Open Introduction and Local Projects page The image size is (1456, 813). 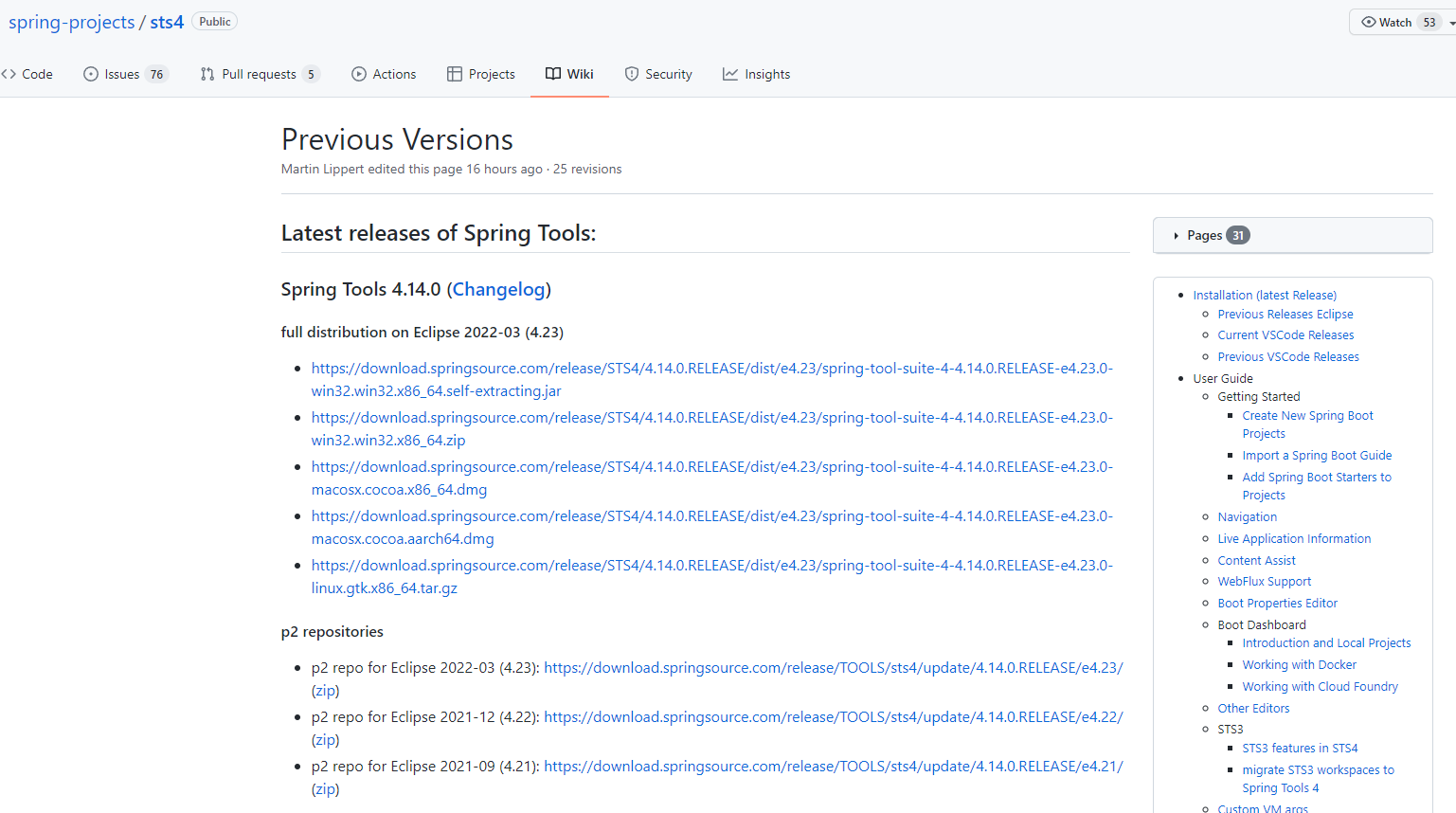click(x=1326, y=643)
